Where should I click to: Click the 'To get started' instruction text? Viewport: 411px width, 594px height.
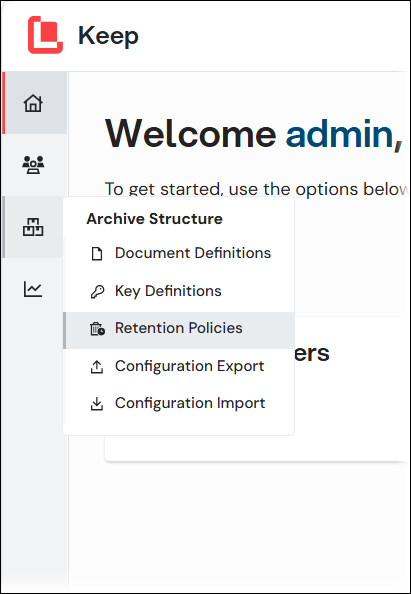[x=256, y=189]
